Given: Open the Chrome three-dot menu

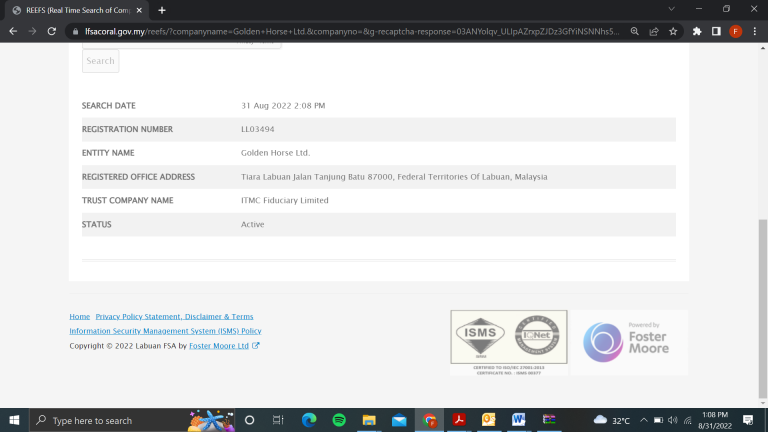Looking at the screenshot, I should pyautogui.click(x=755, y=31).
